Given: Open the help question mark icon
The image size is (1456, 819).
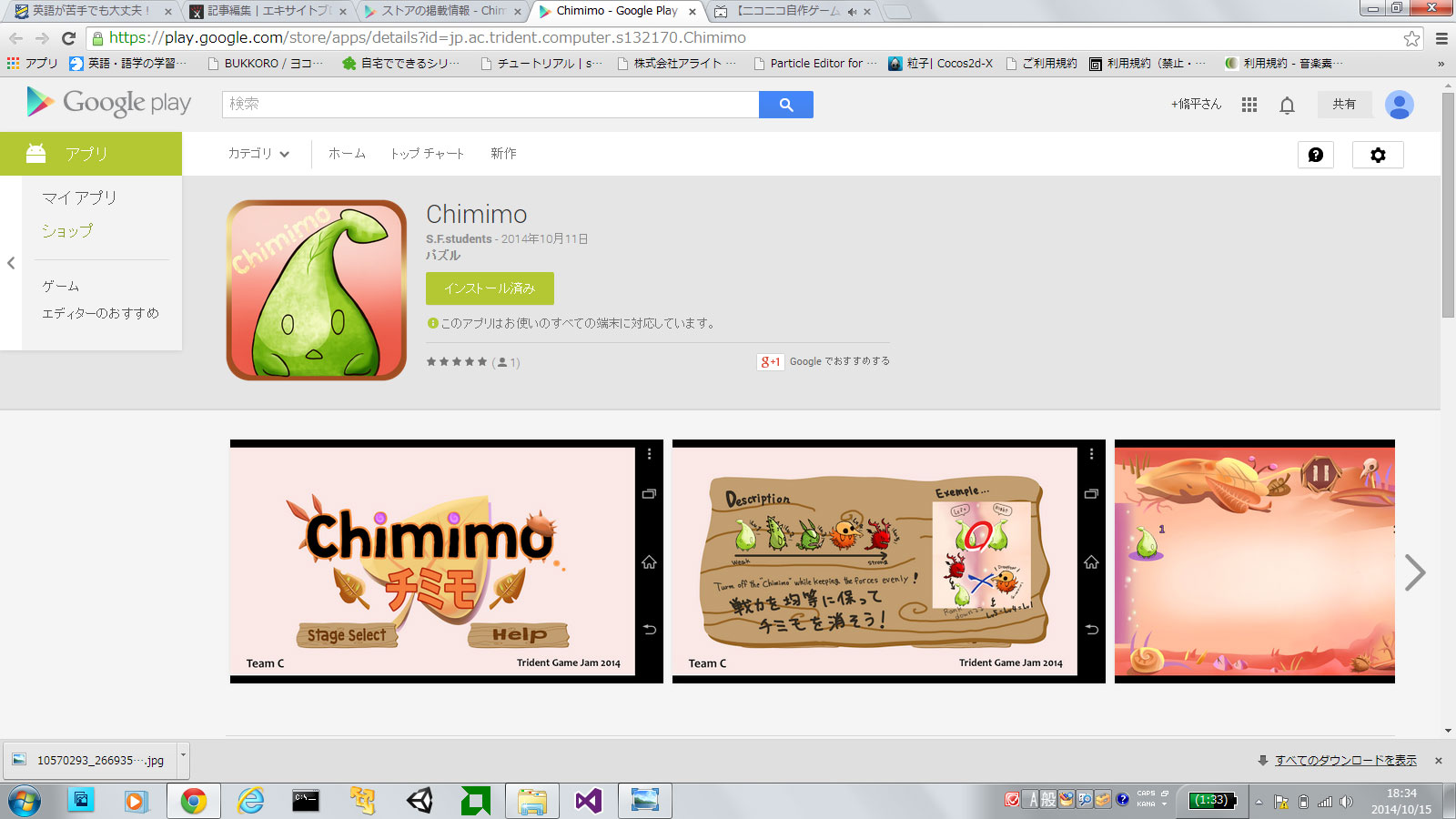Looking at the screenshot, I should point(1316,155).
